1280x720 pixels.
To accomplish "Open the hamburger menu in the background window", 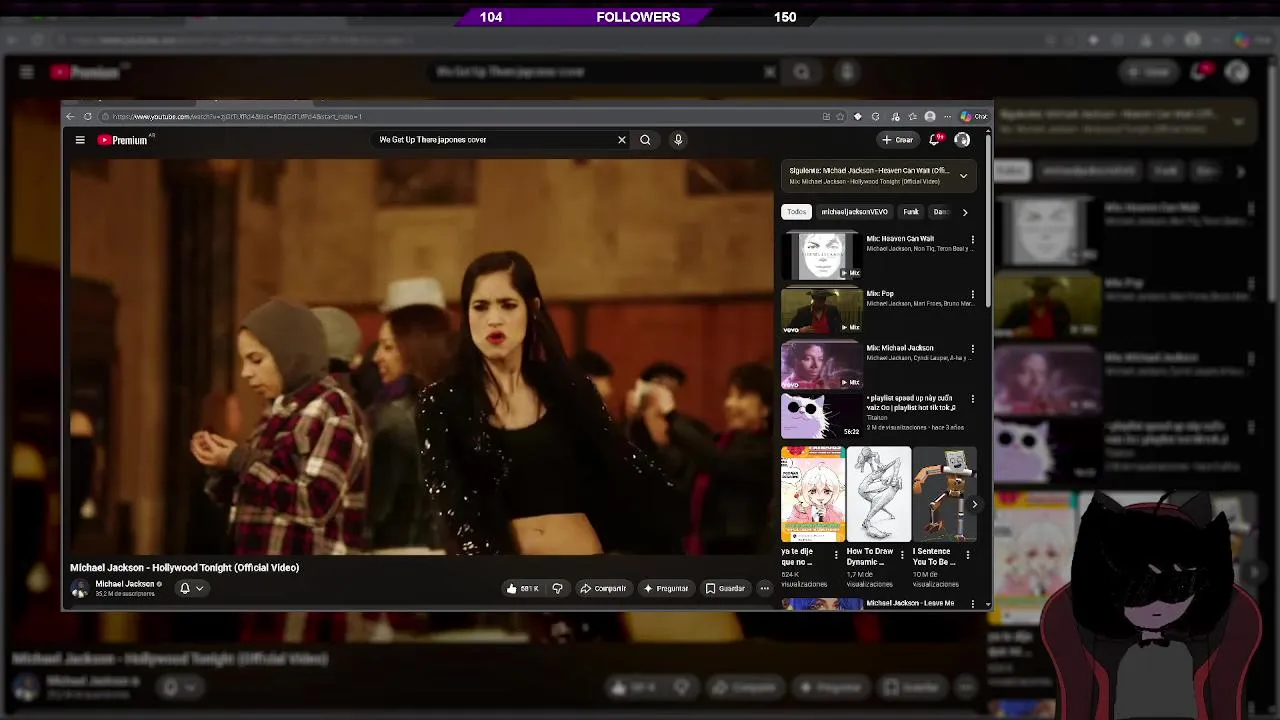I will [27, 72].
